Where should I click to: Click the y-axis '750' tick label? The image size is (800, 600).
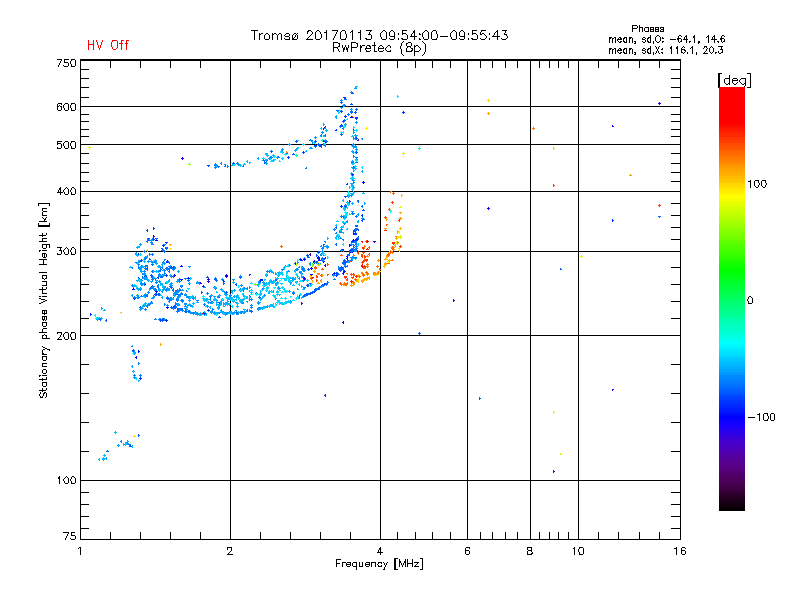coord(66,63)
